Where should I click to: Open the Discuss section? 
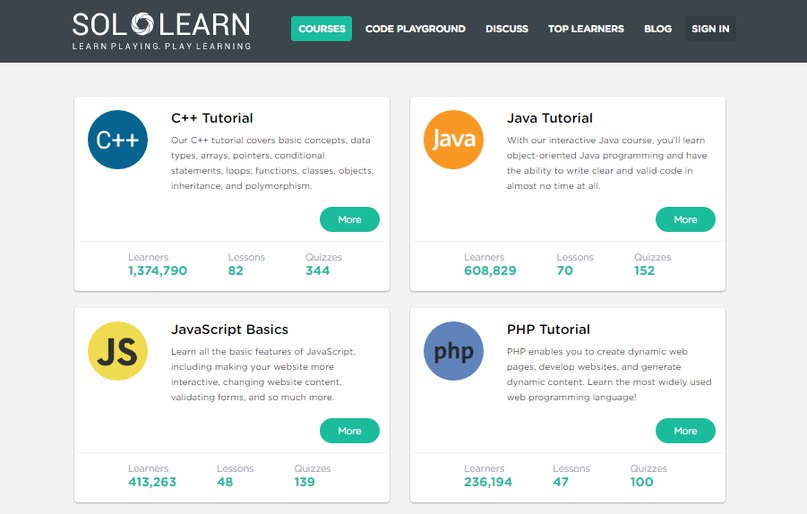(507, 29)
